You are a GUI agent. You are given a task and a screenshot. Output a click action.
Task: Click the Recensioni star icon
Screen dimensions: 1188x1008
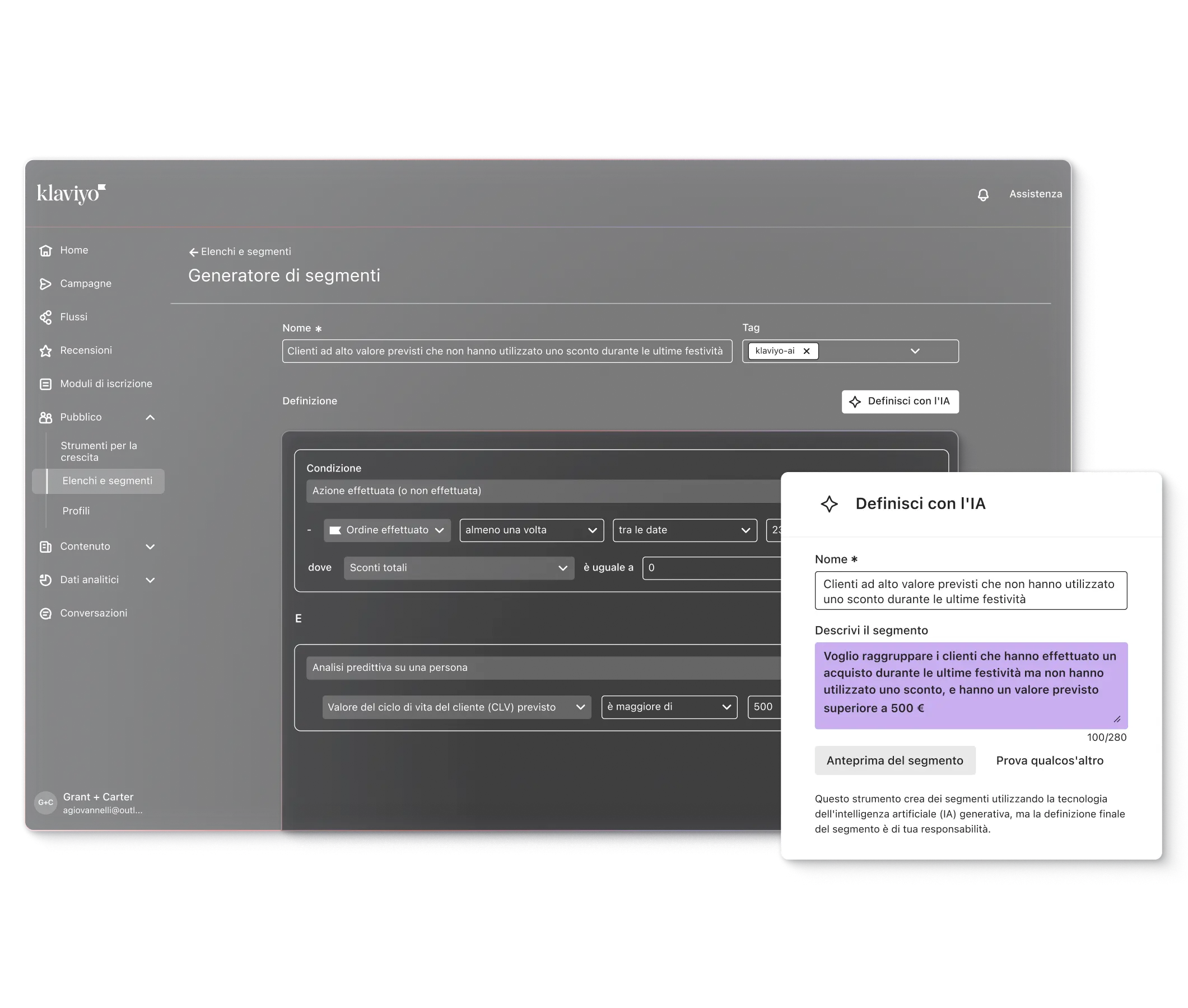pos(46,351)
